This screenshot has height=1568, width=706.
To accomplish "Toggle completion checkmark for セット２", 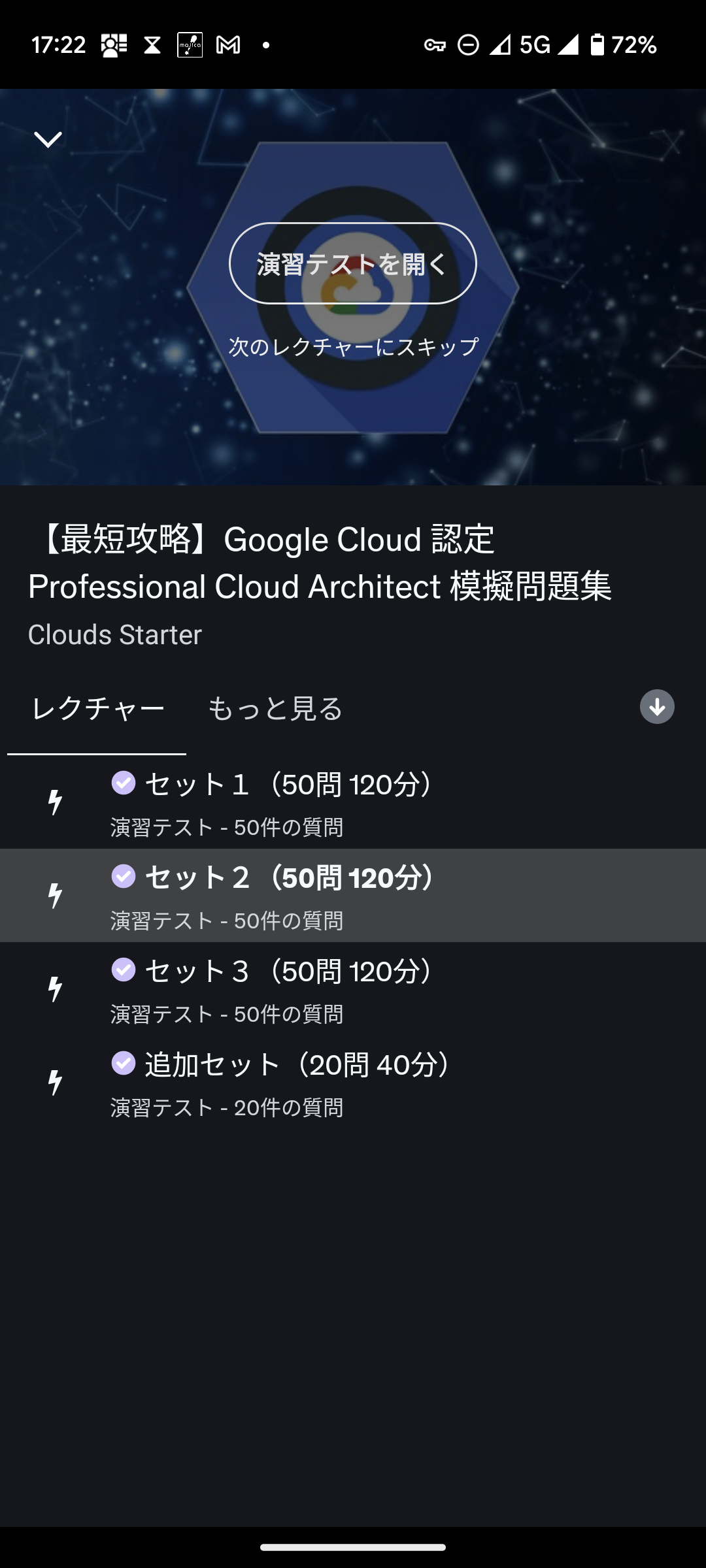I will pyautogui.click(x=124, y=876).
